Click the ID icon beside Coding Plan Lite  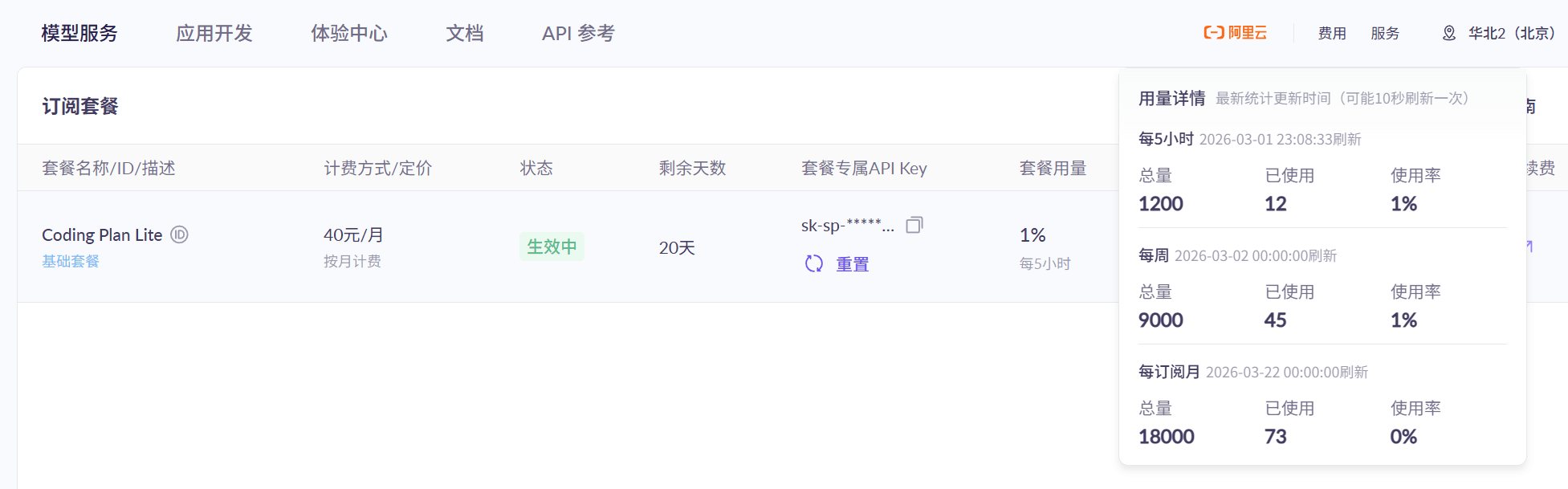pyautogui.click(x=180, y=234)
